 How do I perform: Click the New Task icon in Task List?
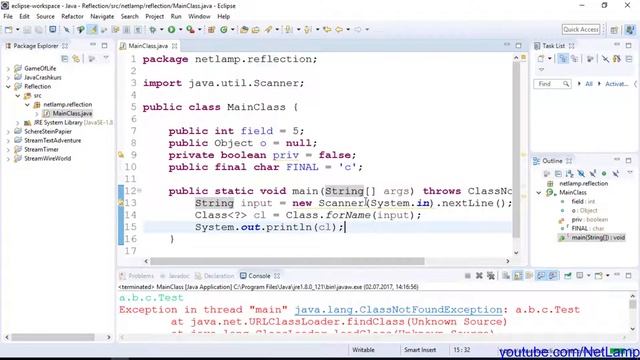(541, 59)
